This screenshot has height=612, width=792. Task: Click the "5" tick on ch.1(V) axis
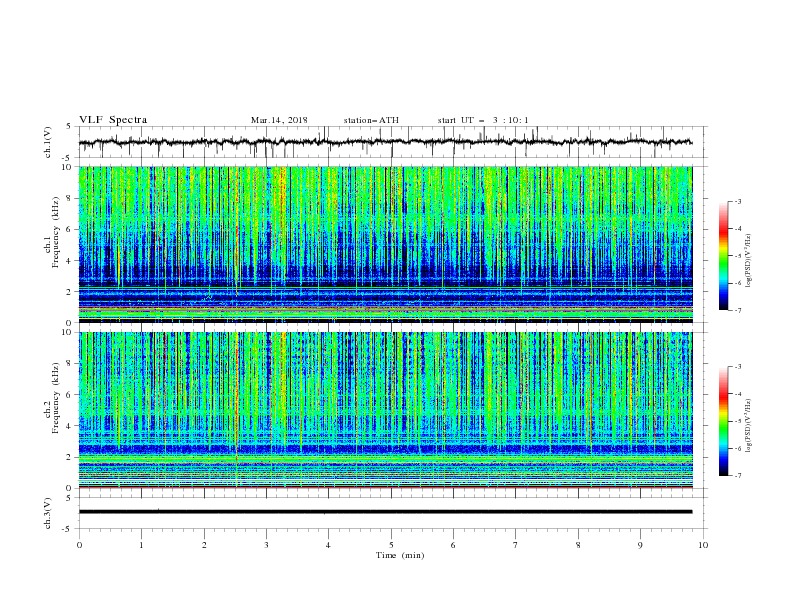coord(69,126)
